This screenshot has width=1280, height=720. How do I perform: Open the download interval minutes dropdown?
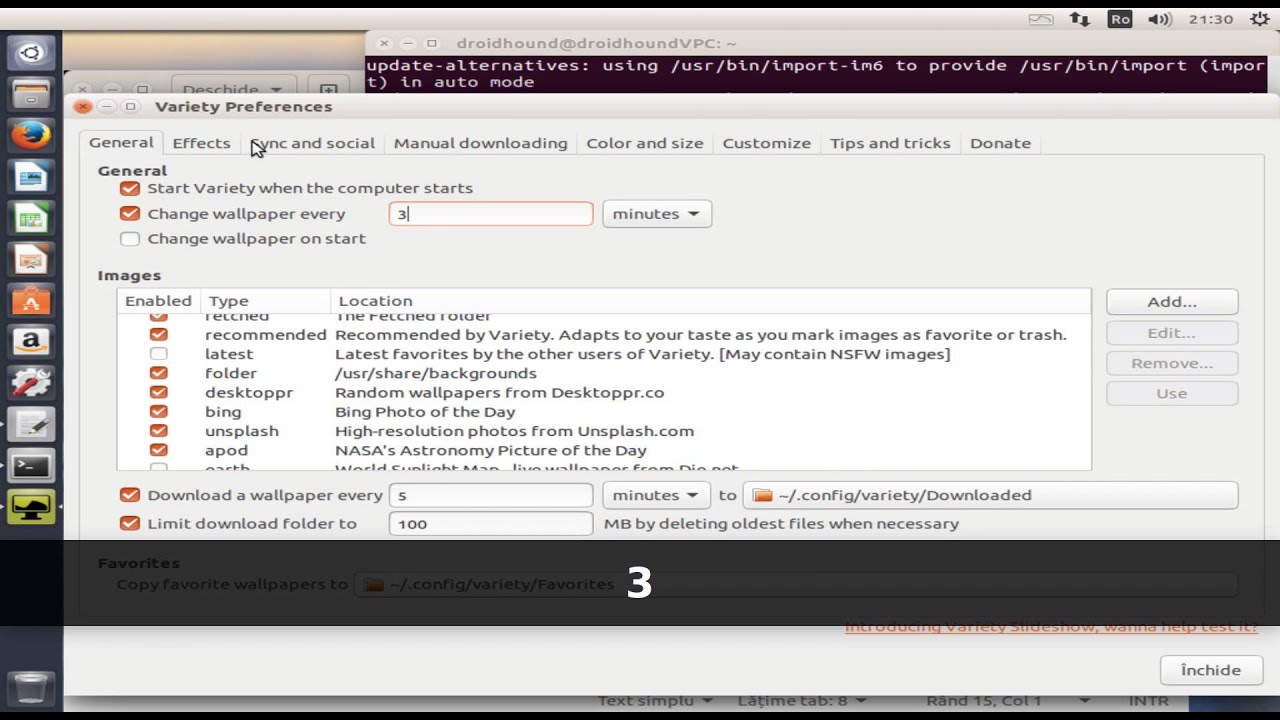(657, 495)
